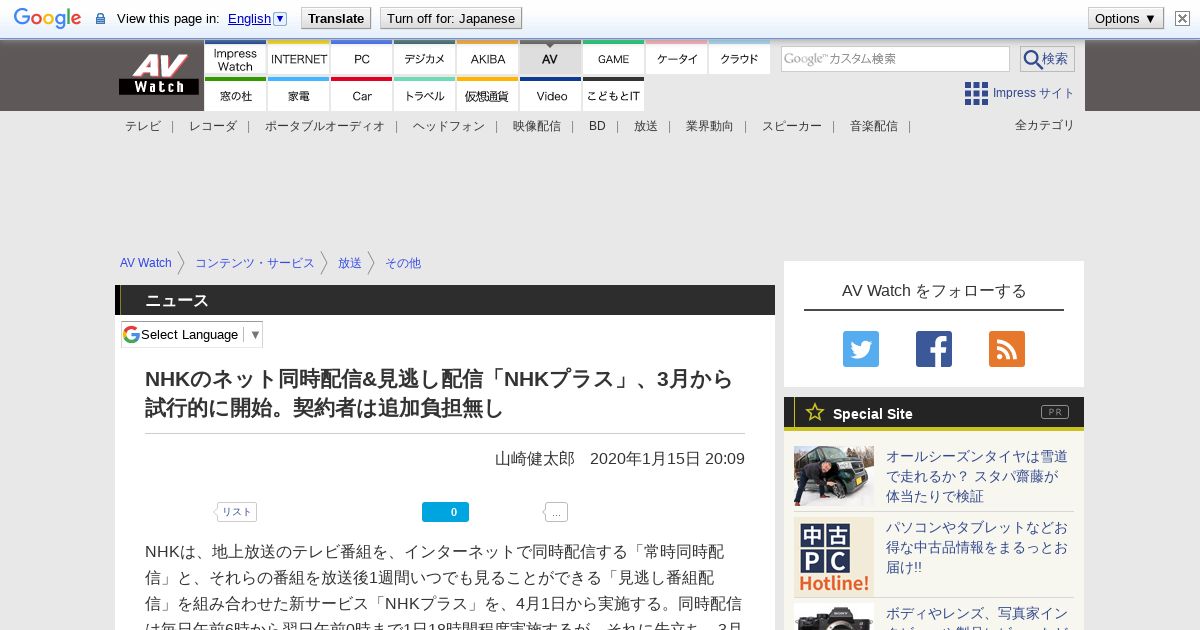Open the トラベル tab
This screenshot has height=630, width=1200.
425,95
